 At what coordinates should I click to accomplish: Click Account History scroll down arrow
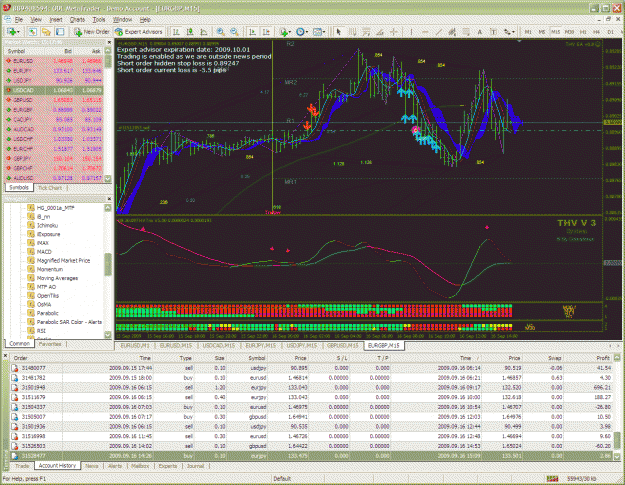click(617, 456)
